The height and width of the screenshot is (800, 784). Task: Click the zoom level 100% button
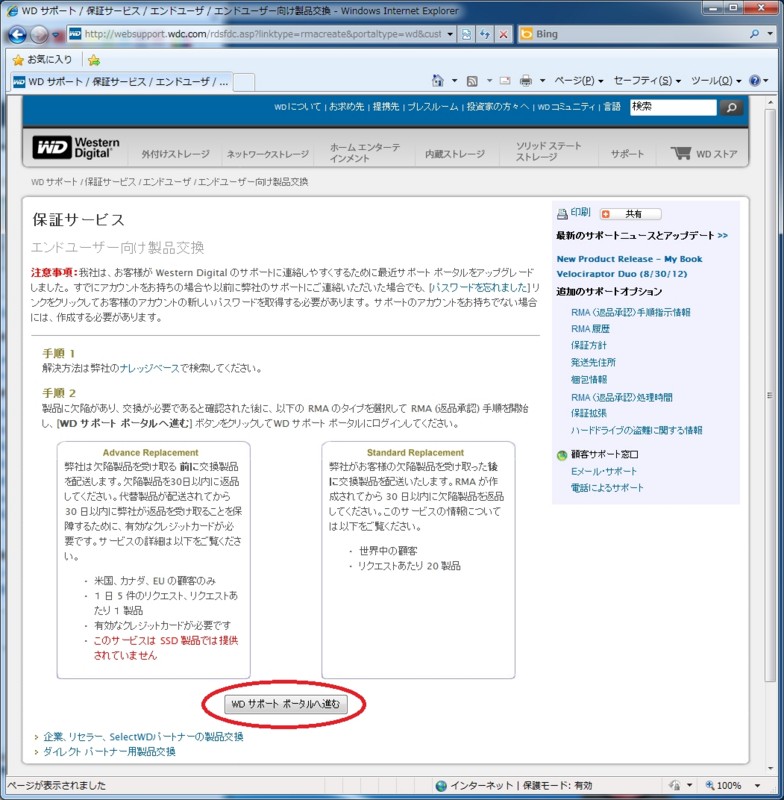point(723,785)
